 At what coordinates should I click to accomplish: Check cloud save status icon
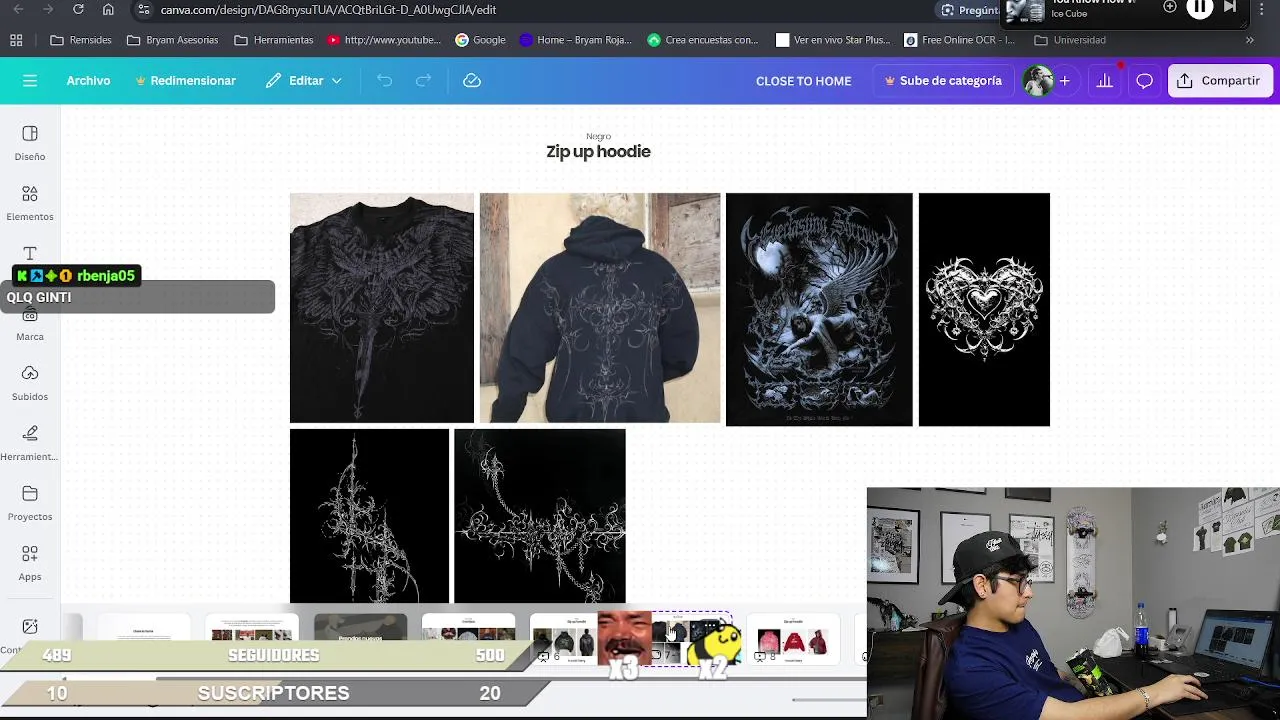click(472, 81)
